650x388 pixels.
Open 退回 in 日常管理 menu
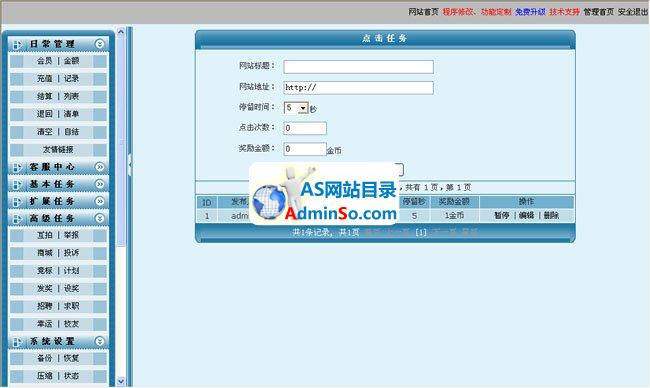click(x=45, y=114)
